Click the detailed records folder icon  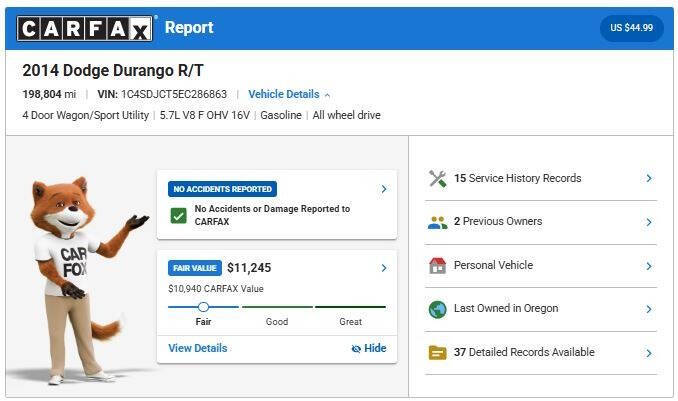point(438,353)
